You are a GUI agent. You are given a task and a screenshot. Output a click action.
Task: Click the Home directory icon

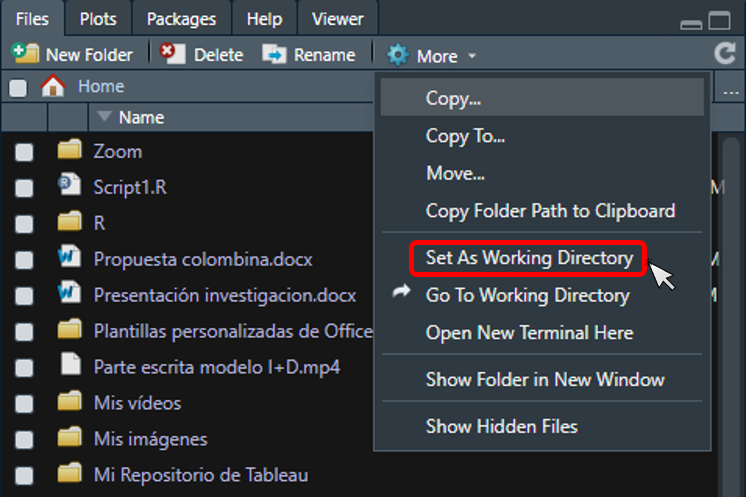tap(53, 87)
